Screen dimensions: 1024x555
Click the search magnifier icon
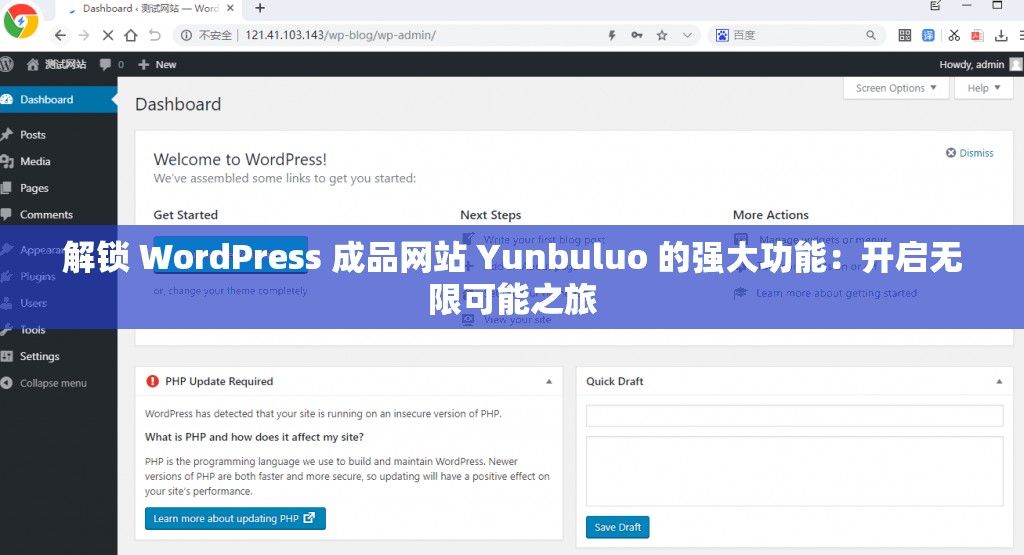coord(871,35)
